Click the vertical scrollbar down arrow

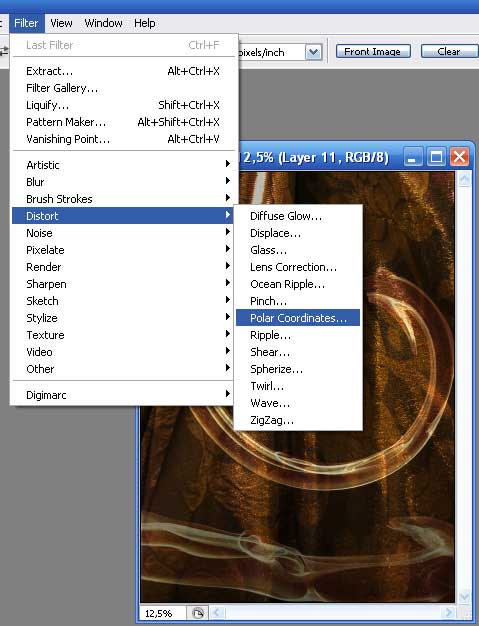[464, 596]
